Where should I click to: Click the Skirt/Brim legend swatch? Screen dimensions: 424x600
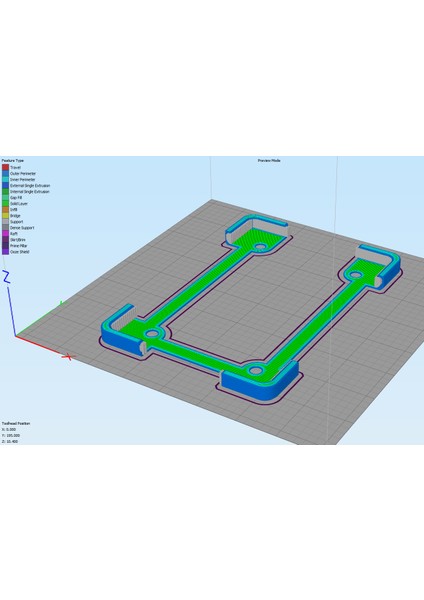(x=5, y=240)
